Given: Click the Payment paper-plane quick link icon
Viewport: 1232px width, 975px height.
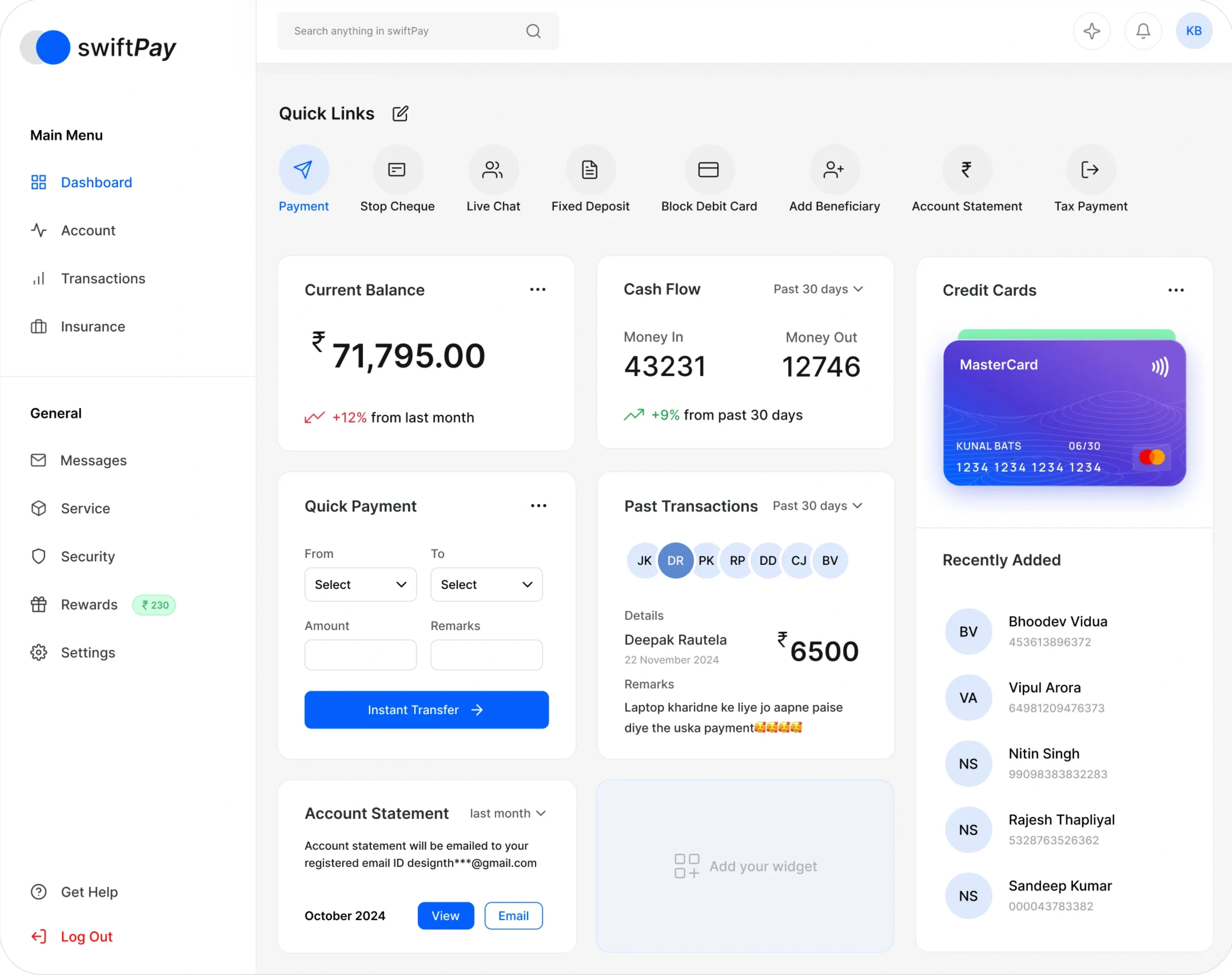Looking at the screenshot, I should [304, 169].
